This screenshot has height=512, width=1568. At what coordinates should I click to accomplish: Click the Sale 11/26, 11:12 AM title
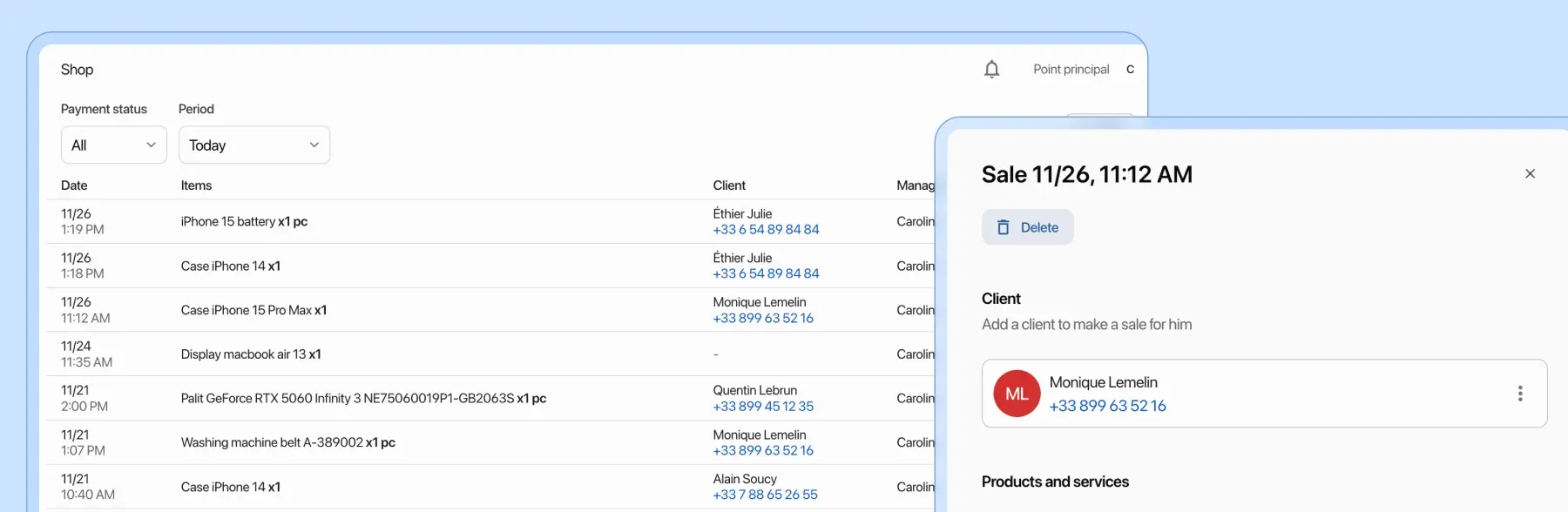click(1086, 175)
